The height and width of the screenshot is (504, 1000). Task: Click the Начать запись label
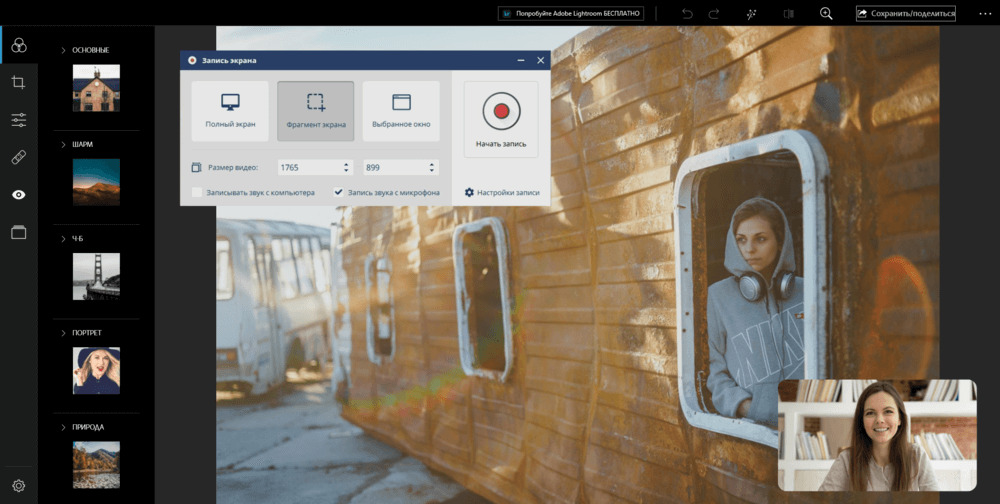tap(501, 144)
